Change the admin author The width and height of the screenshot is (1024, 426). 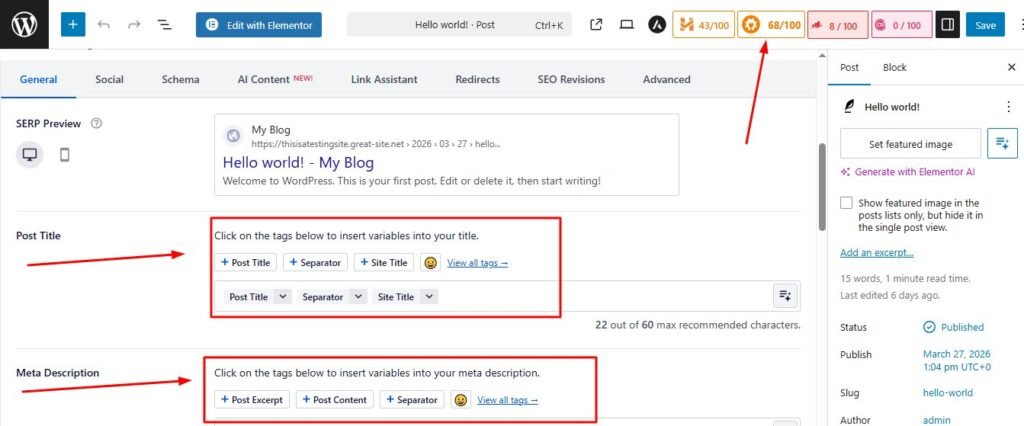(x=936, y=420)
